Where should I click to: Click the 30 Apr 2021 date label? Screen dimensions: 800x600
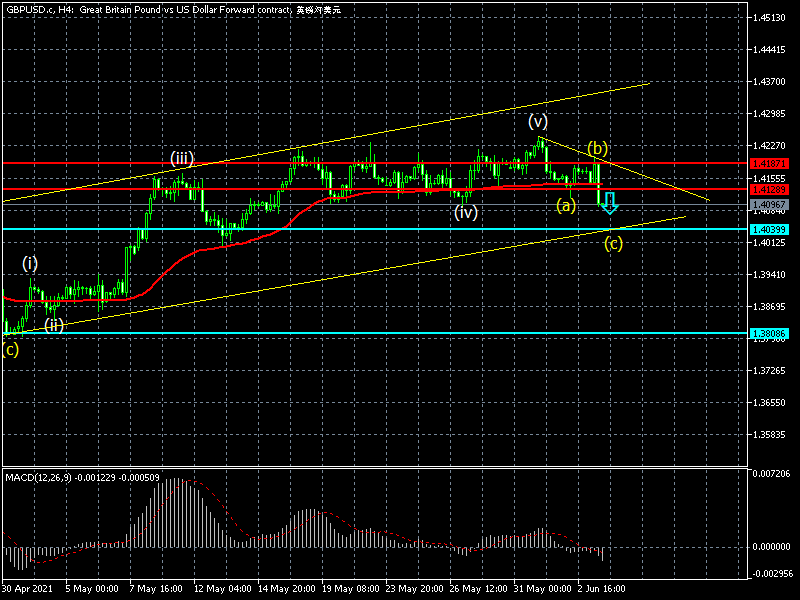(26, 589)
